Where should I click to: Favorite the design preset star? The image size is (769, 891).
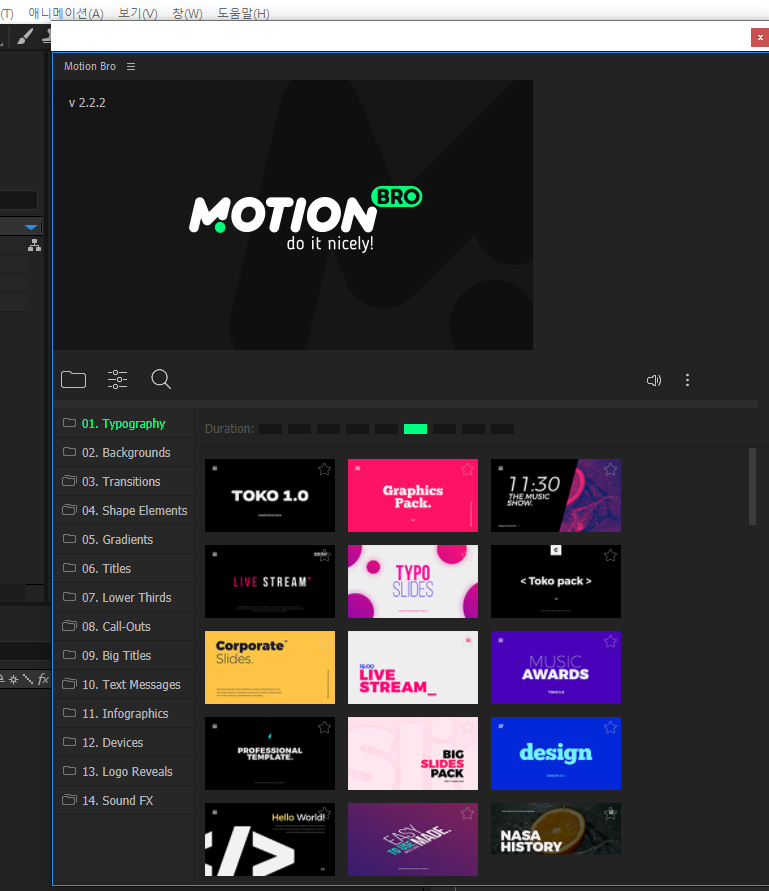click(x=610, y=727)
